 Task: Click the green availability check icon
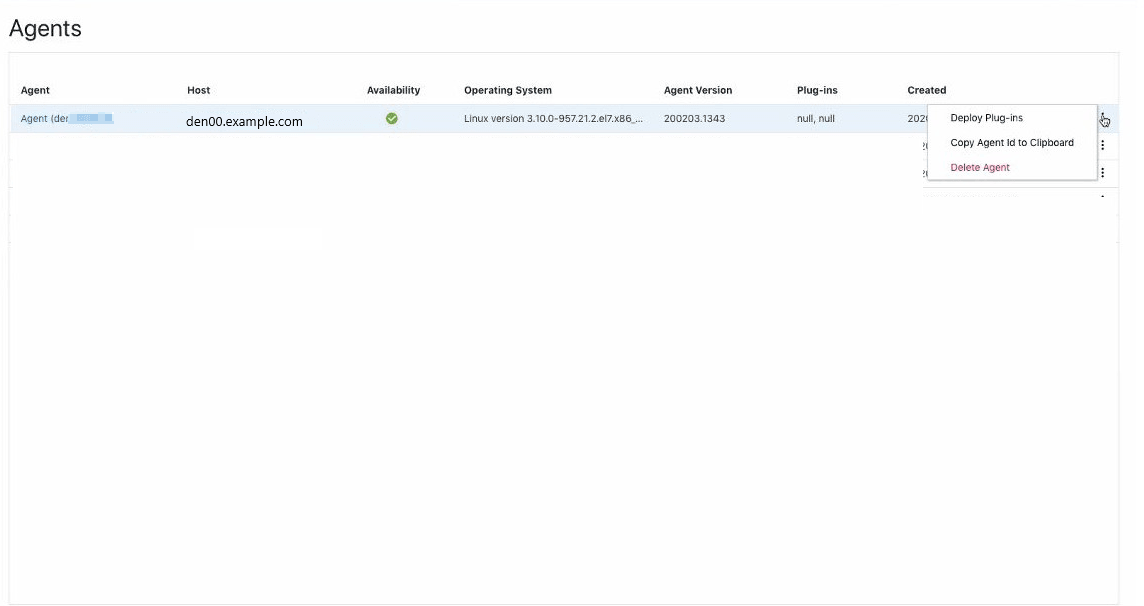pyautogui.click(x=390, y=117)
